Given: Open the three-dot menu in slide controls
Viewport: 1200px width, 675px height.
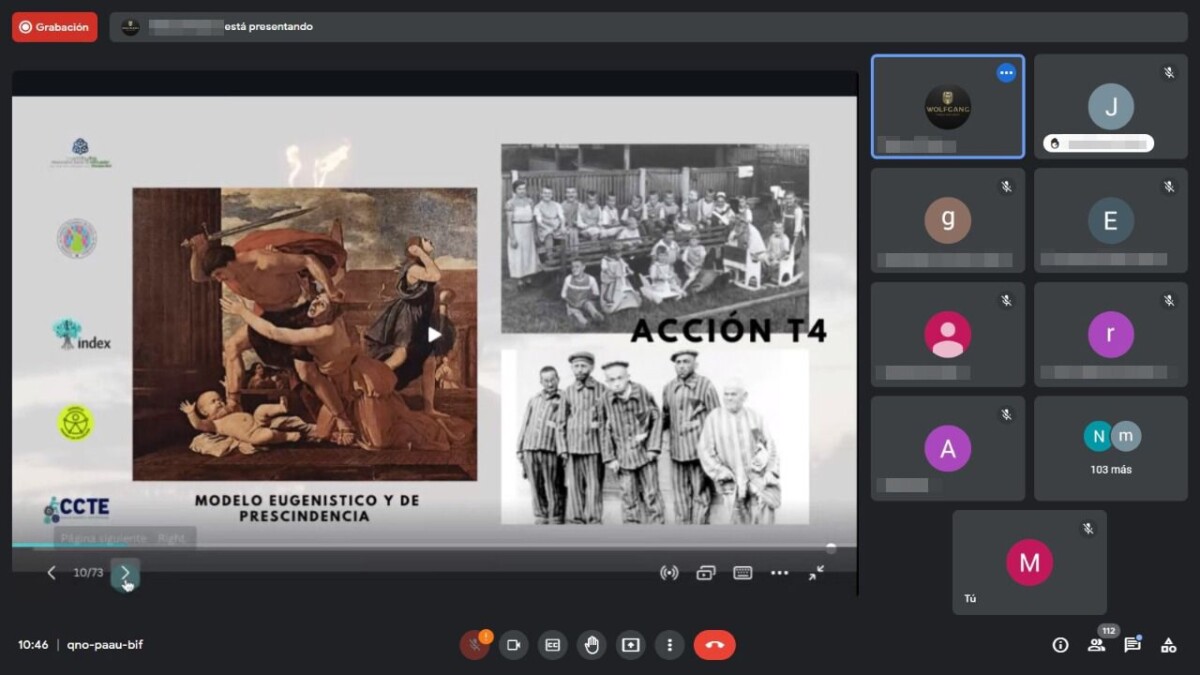Looking at the screenshot, I should click(x=780, y=573).
